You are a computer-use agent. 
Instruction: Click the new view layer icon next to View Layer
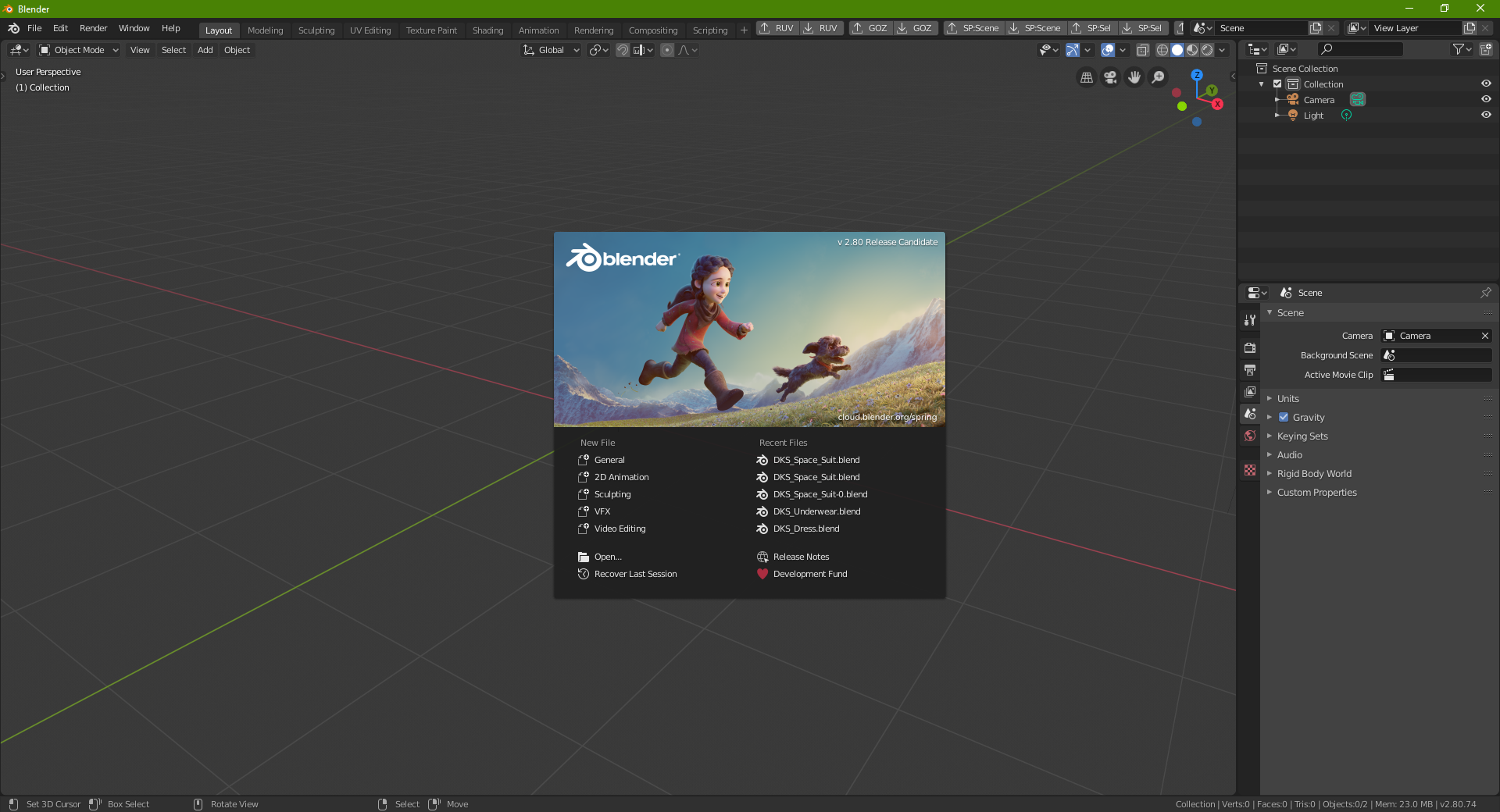(x=1470, y=28)
